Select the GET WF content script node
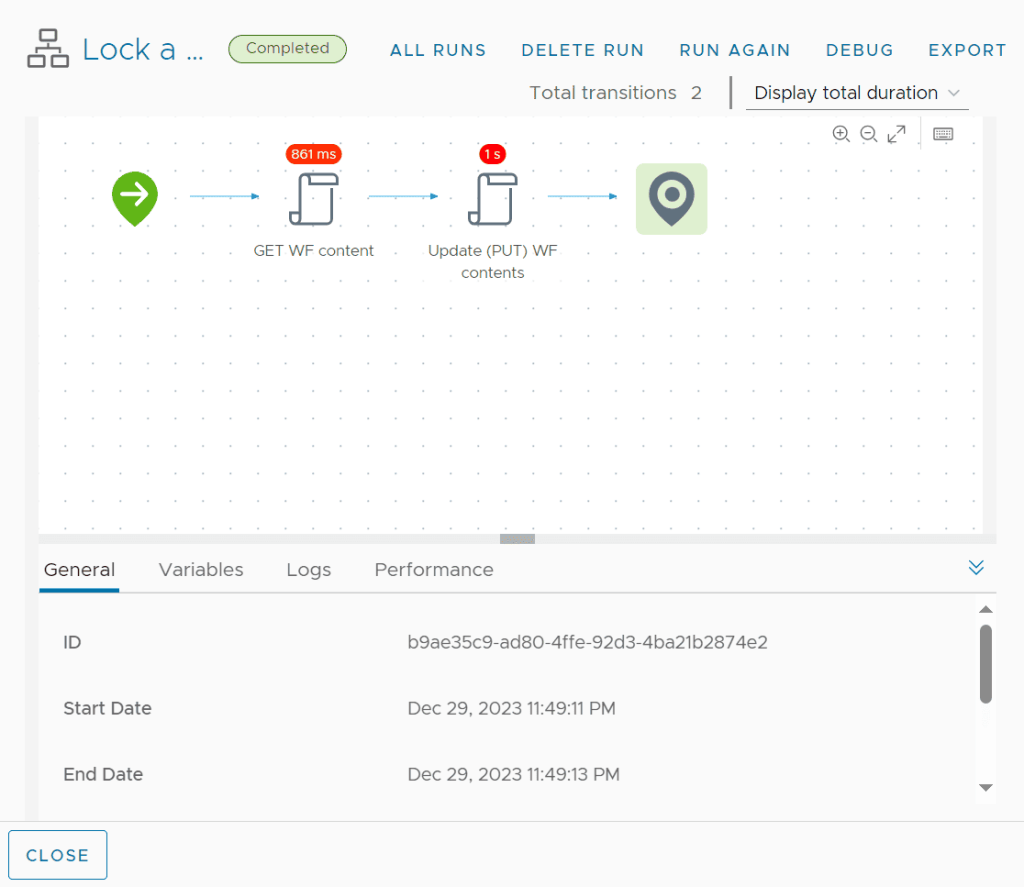The image size is (1024, 887). coord(313,198)
